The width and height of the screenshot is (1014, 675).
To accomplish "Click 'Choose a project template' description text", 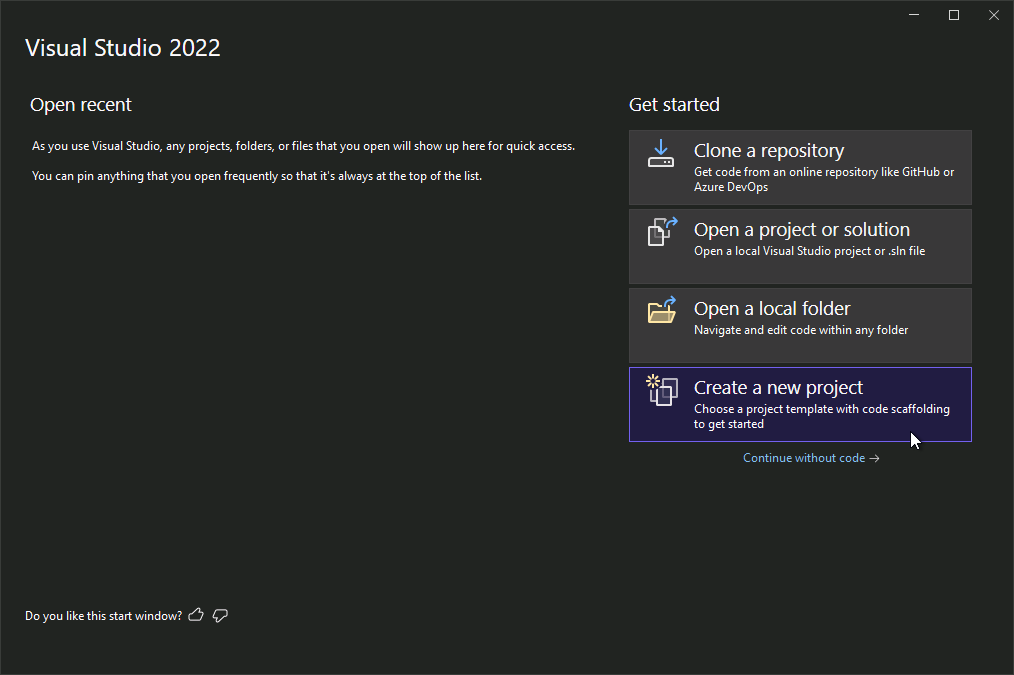I will tap(822, 416).
